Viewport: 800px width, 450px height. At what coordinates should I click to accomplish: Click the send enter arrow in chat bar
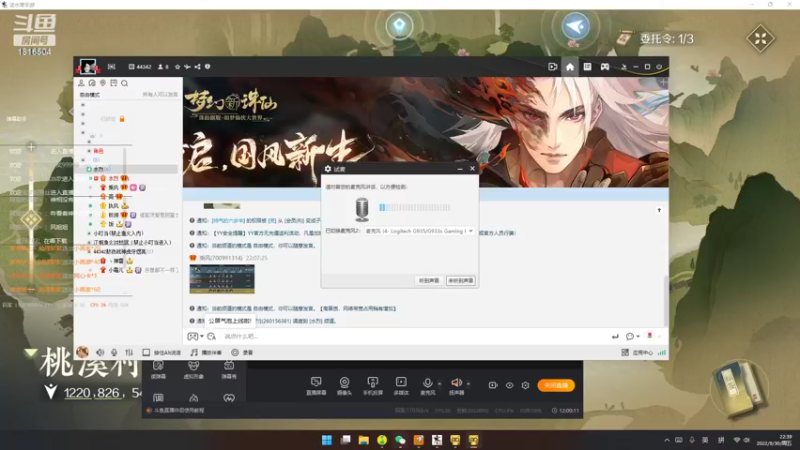615,336
